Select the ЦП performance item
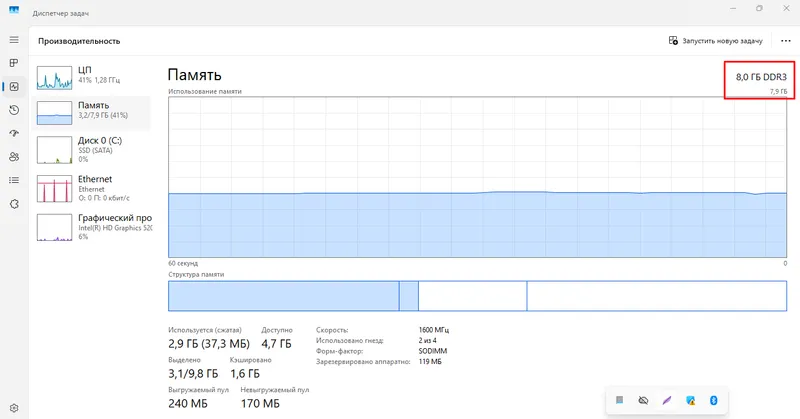 pyautogui.click(x=91, y=76)
